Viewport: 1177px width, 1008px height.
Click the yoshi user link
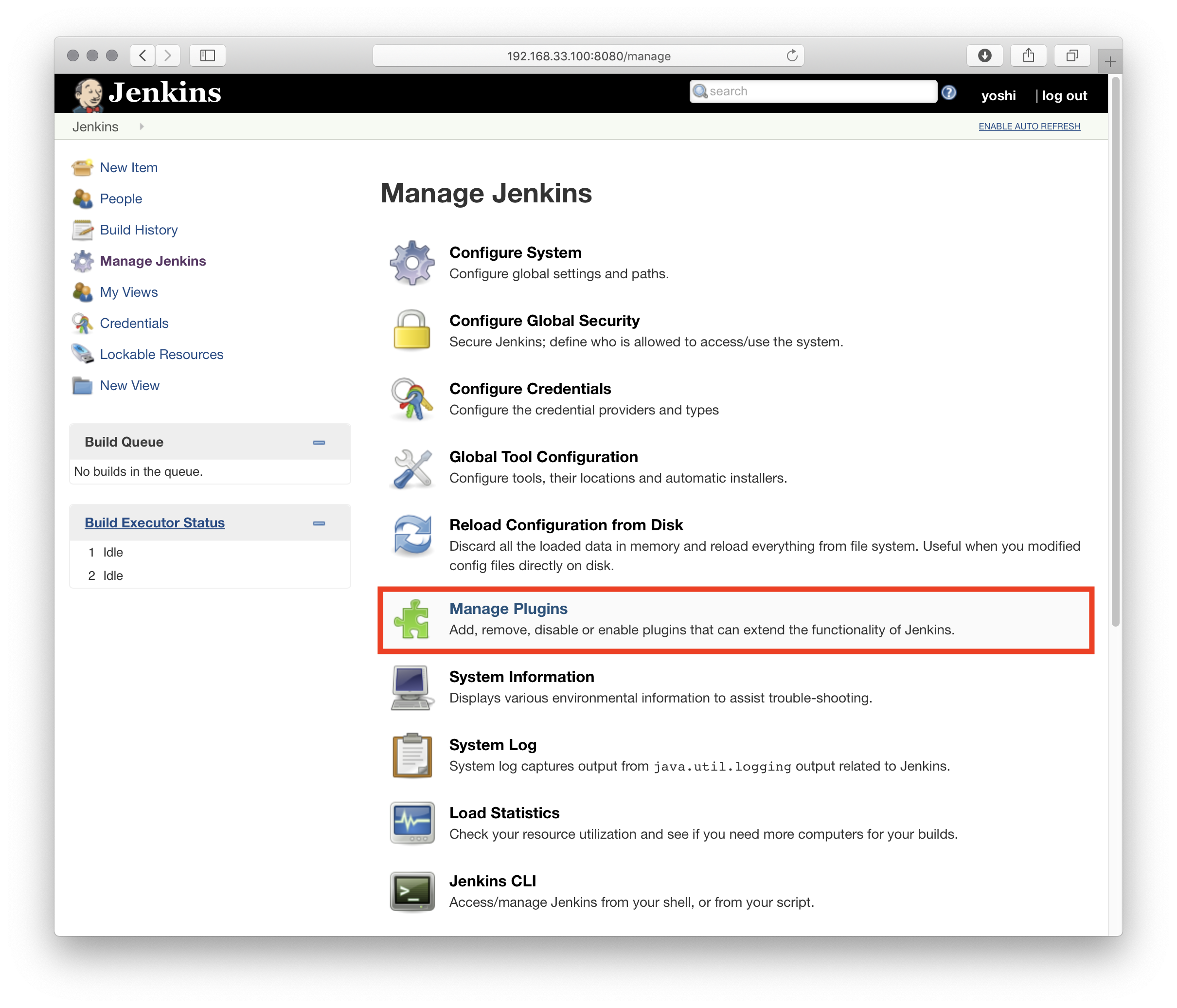[999, 95]
